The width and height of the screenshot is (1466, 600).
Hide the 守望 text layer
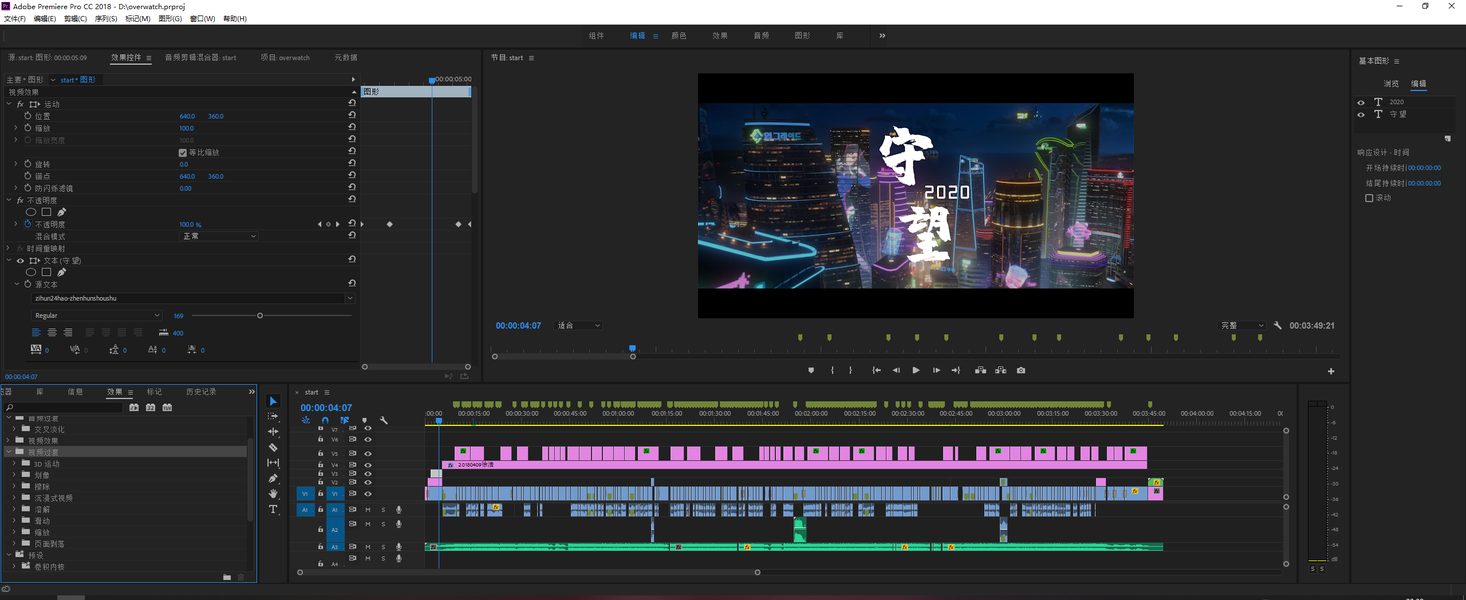point(1361,114)
